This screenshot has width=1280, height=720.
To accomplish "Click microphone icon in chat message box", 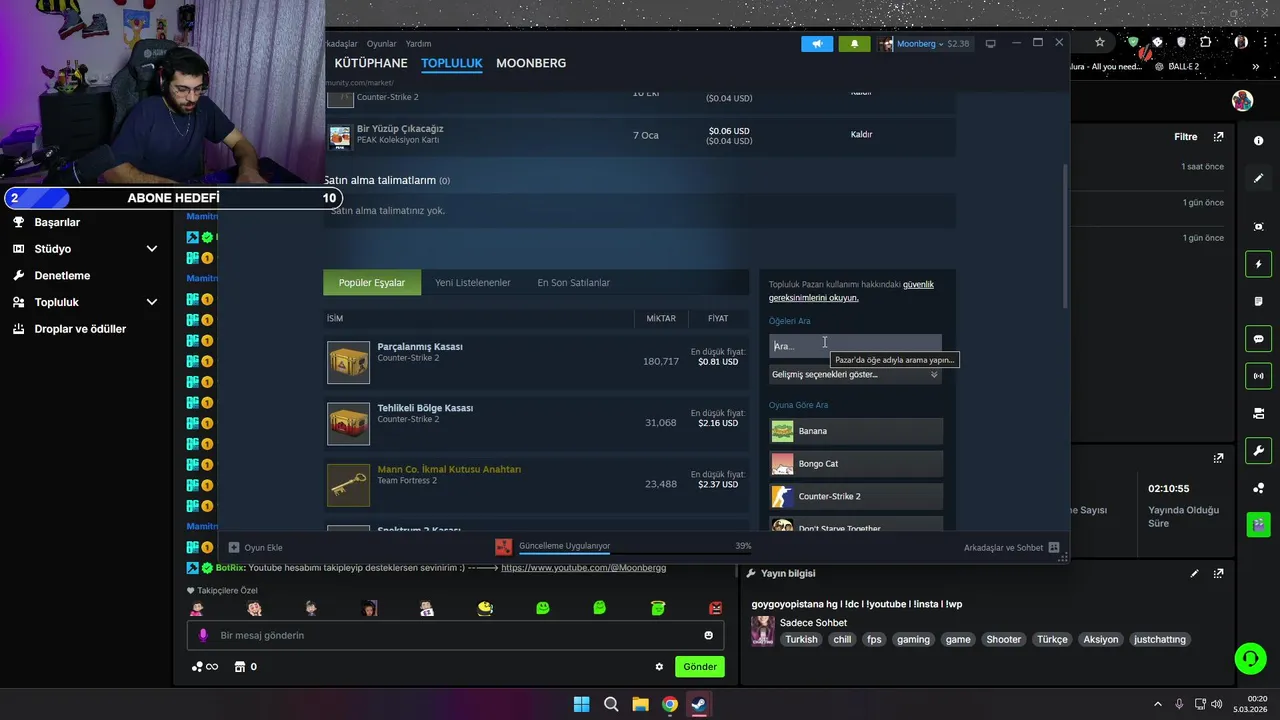I will pyautogui.click(x=203, y=635).
